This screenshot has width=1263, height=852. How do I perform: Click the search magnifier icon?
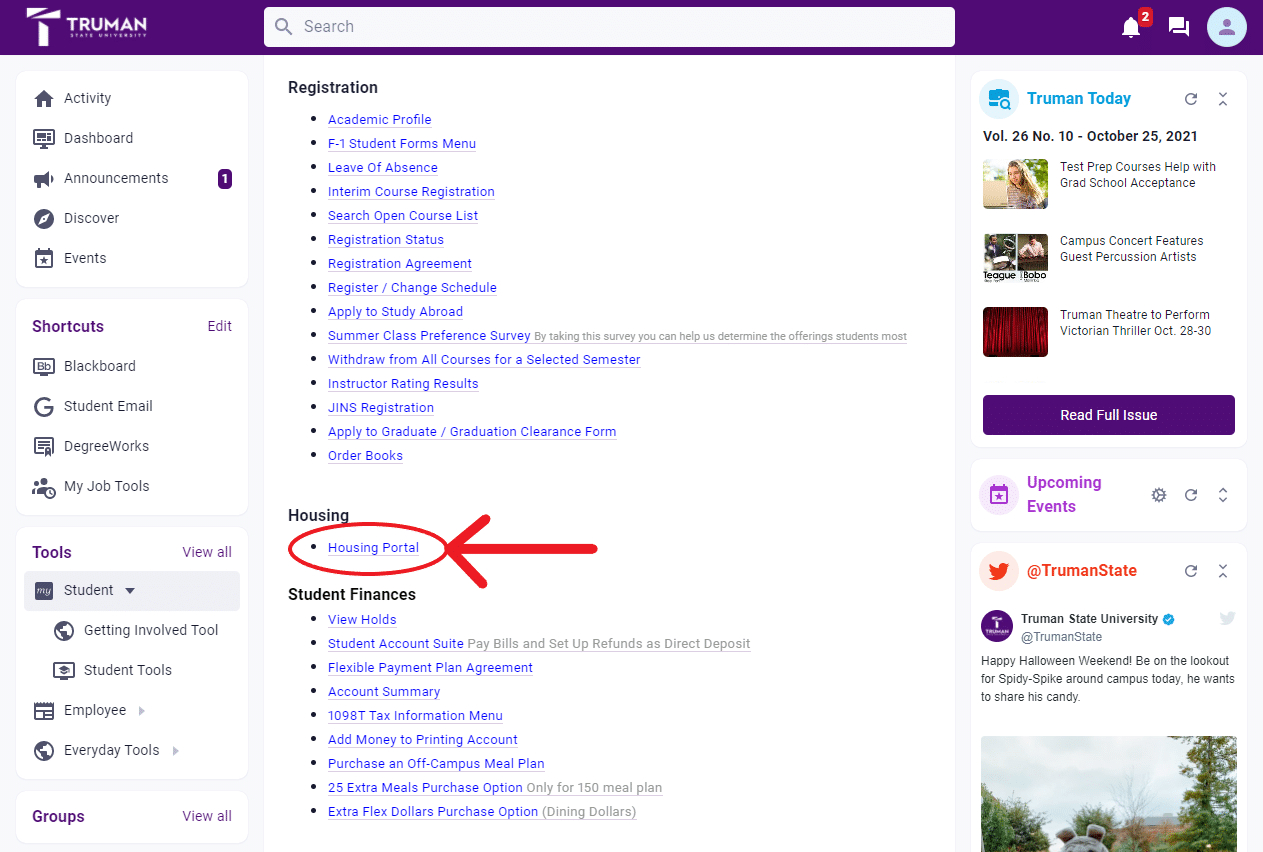(x=284, y=27)
